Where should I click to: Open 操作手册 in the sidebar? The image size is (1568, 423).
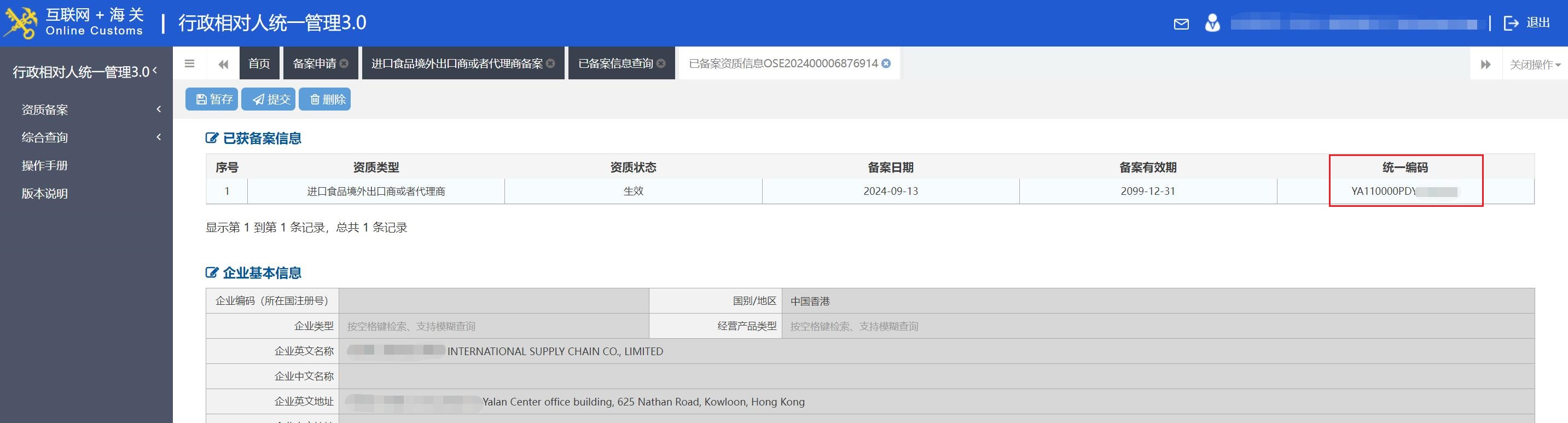pos(44,166)
